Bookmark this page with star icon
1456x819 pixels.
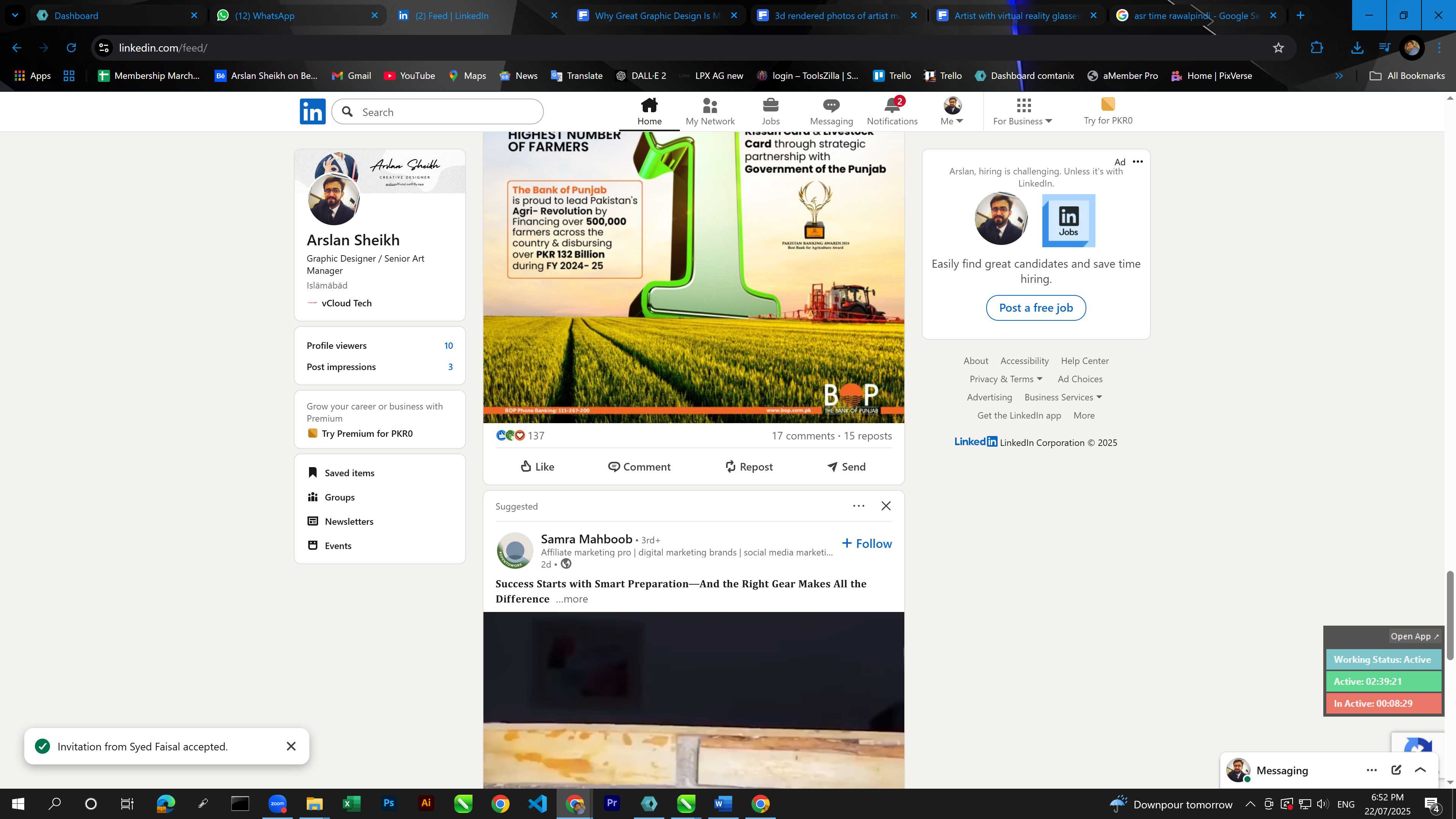coord(1279,48)
